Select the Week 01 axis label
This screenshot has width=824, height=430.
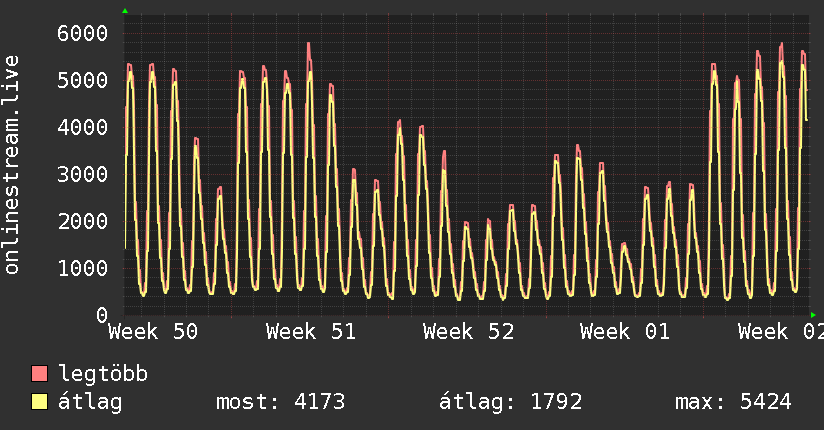pyautogui.click(x=625, y=332)
